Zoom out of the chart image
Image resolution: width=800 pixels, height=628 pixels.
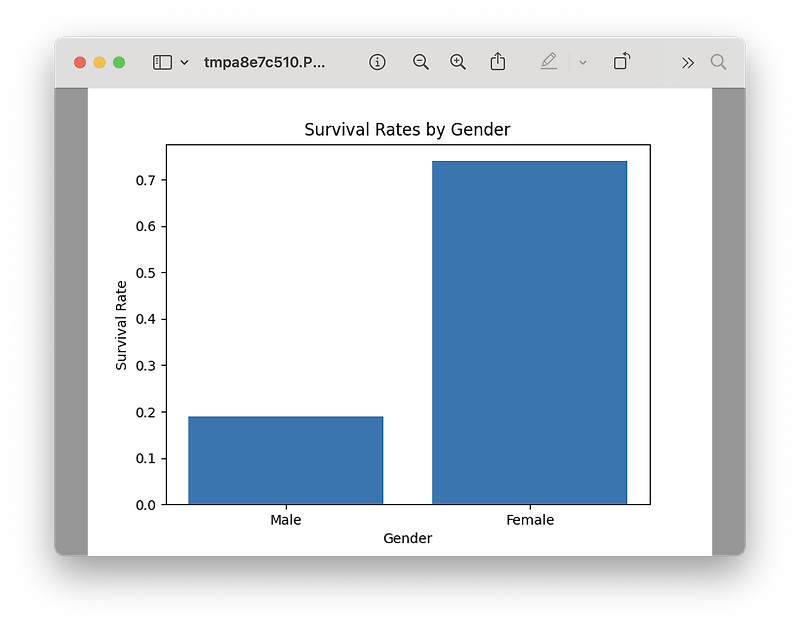(x=420, y=62)
